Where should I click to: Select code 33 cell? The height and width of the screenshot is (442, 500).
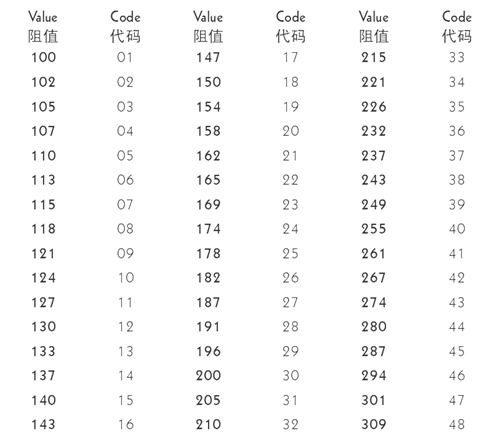tap(457, 57)
